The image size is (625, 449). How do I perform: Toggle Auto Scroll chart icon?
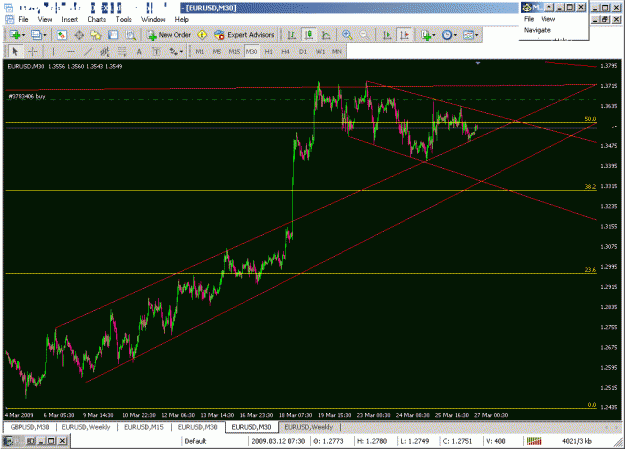pyautogui.click(x=387, y=35)
